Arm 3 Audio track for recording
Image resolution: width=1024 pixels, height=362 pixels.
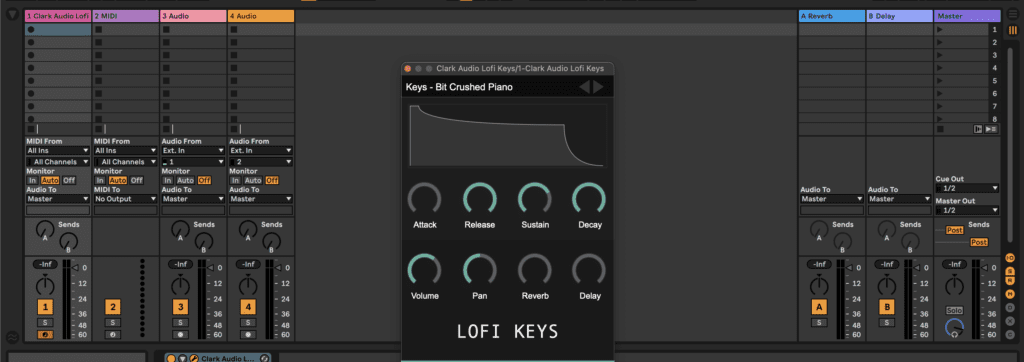[x=180, y=335]
